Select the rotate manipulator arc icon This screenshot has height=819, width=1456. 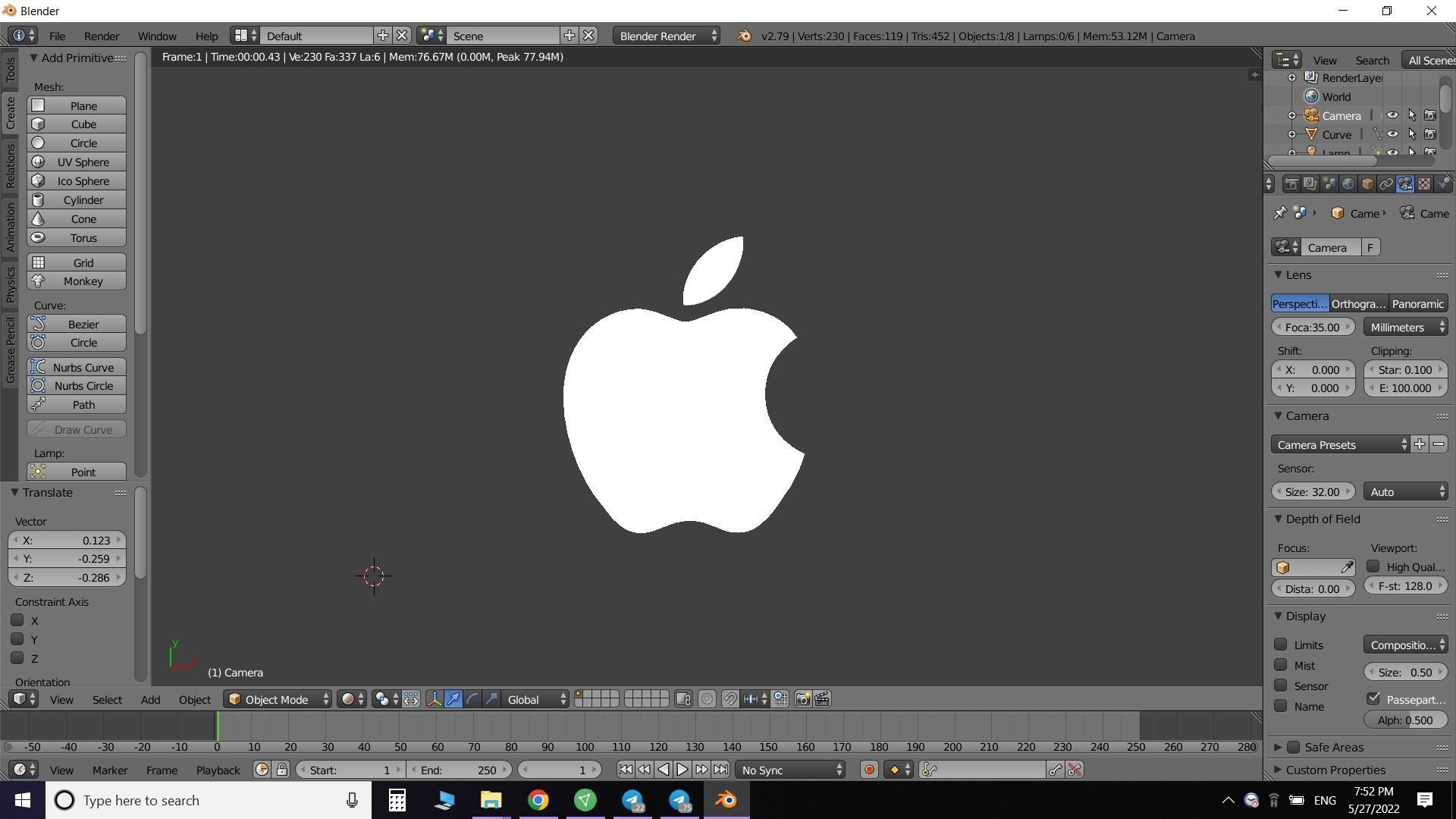pos(472,699)
